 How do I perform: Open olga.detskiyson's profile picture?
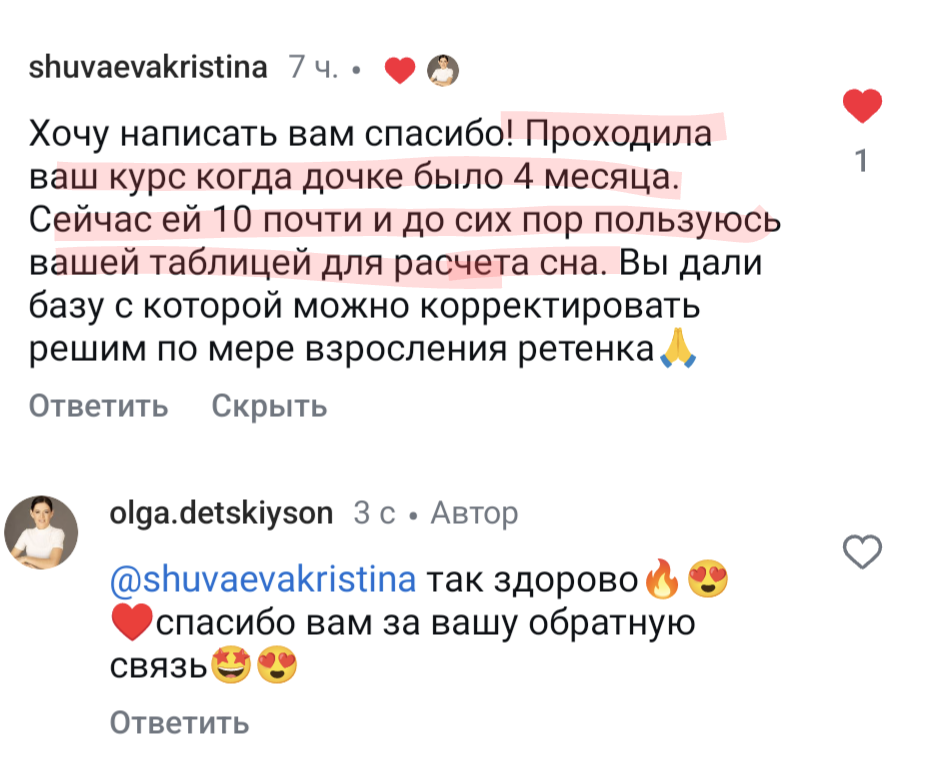42,531
